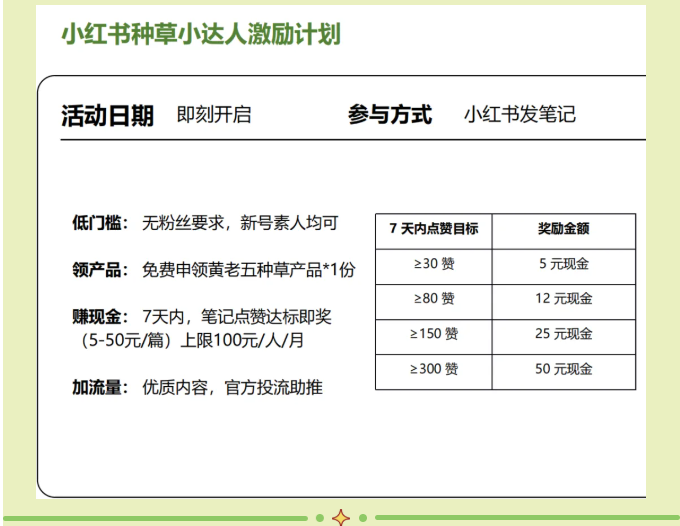Click table header 奖励金额
This screenshot has height=526, width=680.
click(564, 229)
